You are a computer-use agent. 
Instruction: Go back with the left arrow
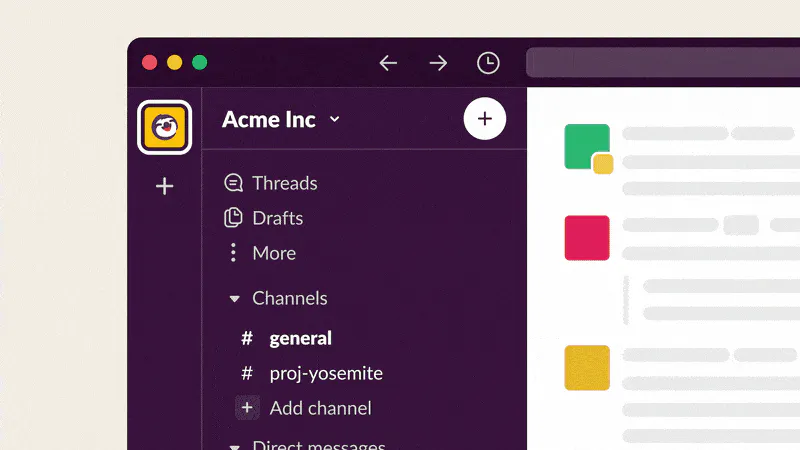click(388, 63)
